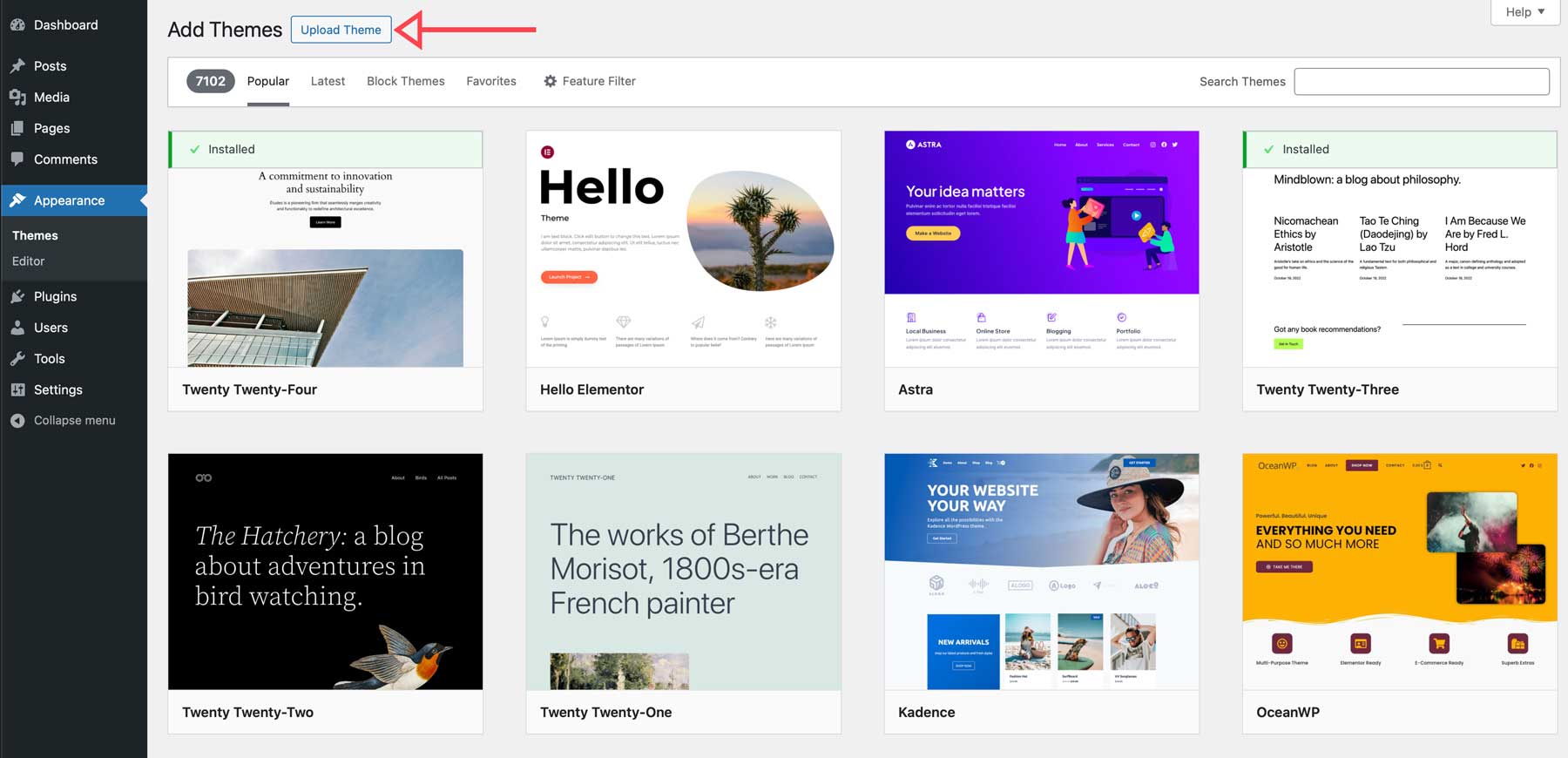1568x758 pixels.
Task: Click the Posts pushpin icon
Action: [x=17, y=66]
